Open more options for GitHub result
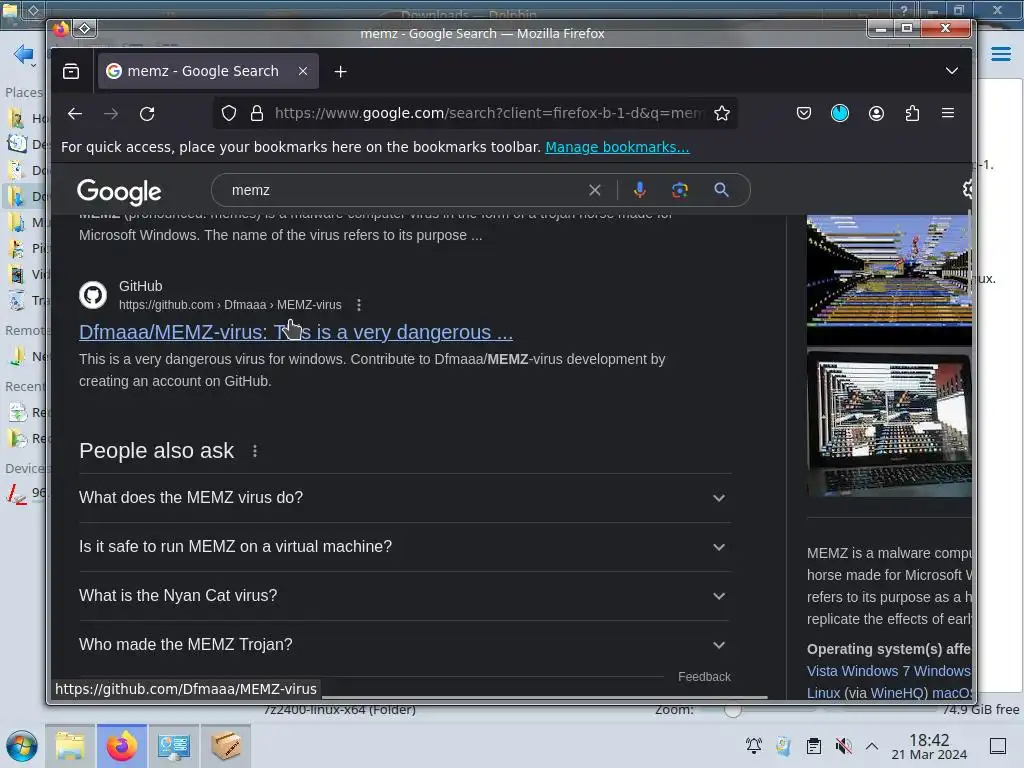The width and height of the screenshot is (1024, 768). (x=359, y=305)
